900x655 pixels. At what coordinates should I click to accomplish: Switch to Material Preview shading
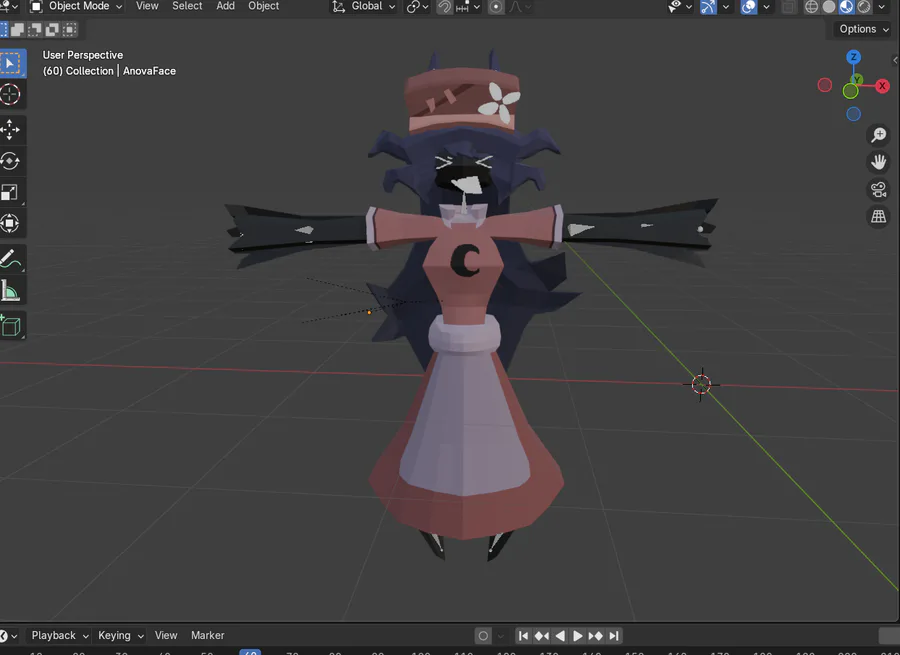point(846,7)
